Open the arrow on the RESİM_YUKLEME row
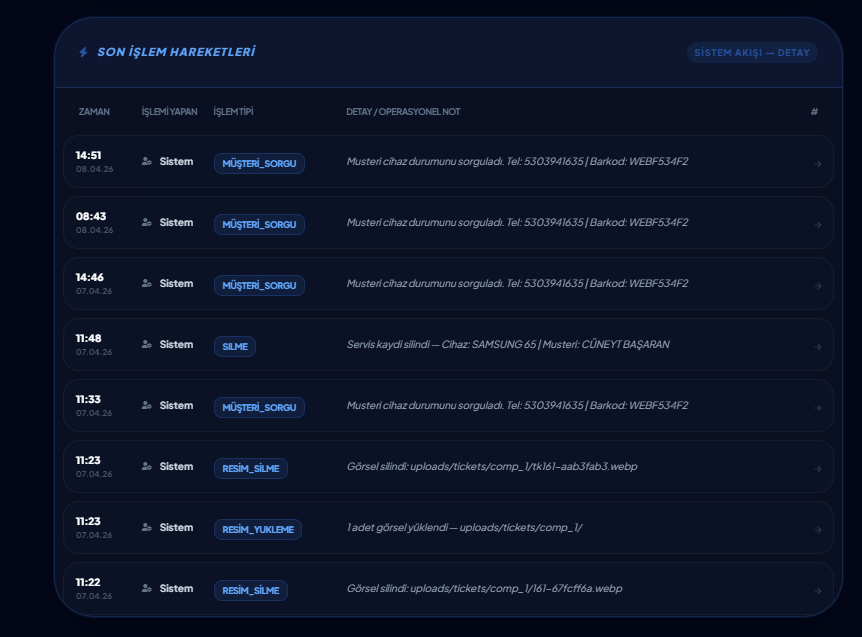Image resolution: width=862 pixels, height=637 pixels. pos(817,530)
